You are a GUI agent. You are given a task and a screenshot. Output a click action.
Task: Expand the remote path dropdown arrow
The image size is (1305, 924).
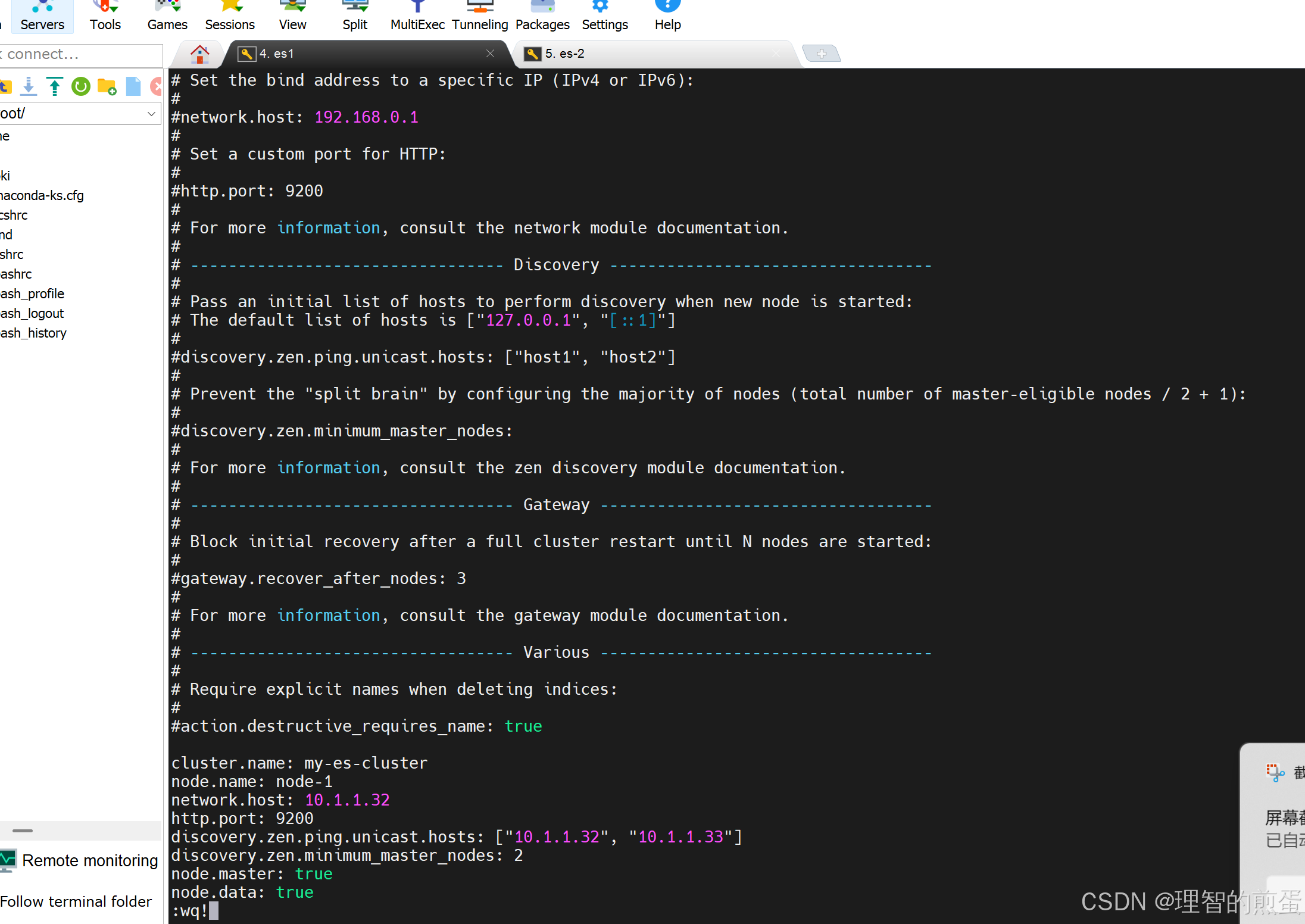pos(151,113)
